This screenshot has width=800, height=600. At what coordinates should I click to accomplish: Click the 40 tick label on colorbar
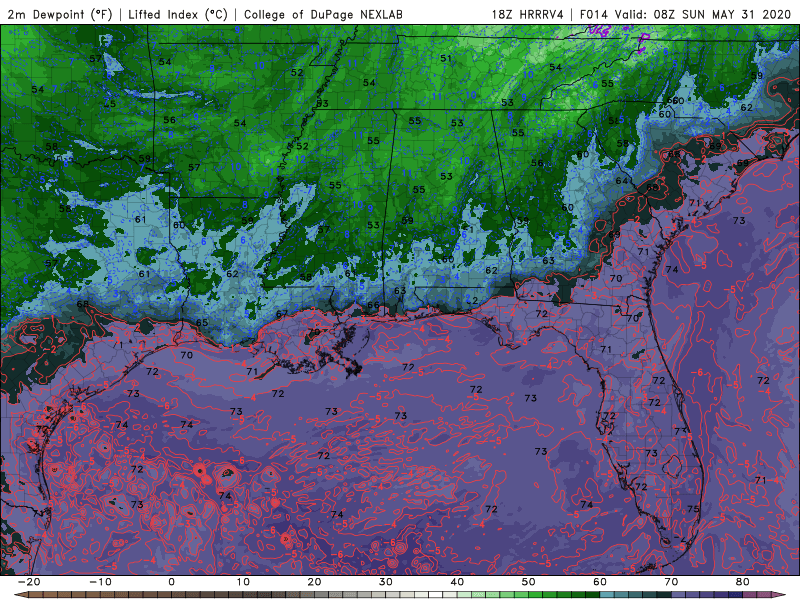(457, 582)
